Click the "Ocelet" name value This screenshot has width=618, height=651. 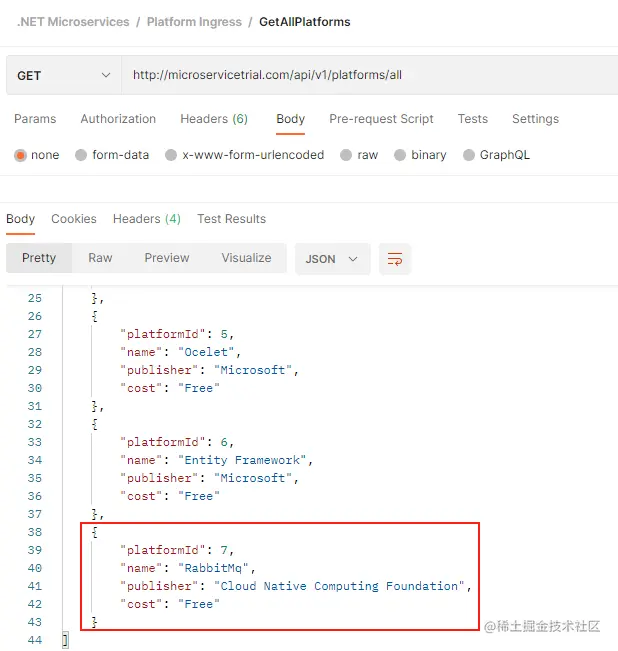(206, 352)
